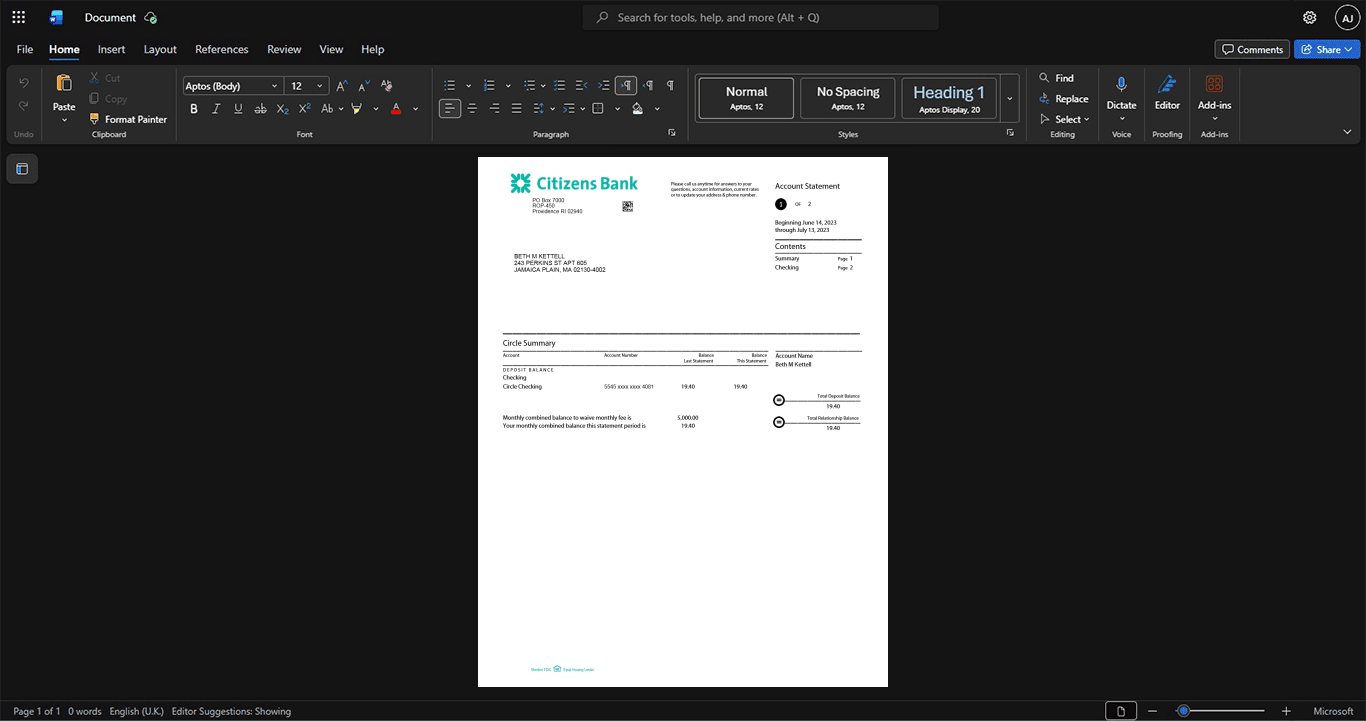Apply subscript formatting

point(282,109)
